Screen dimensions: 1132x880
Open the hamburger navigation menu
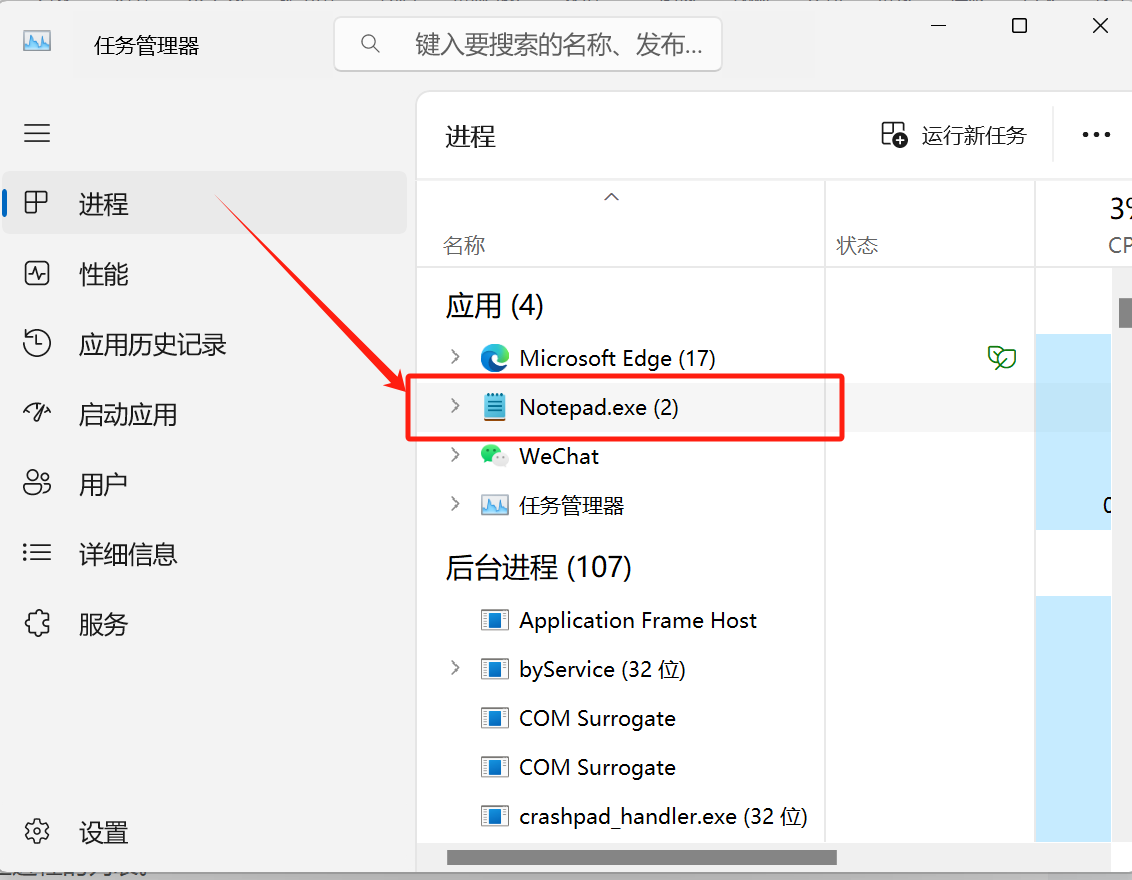pos(37,133)
